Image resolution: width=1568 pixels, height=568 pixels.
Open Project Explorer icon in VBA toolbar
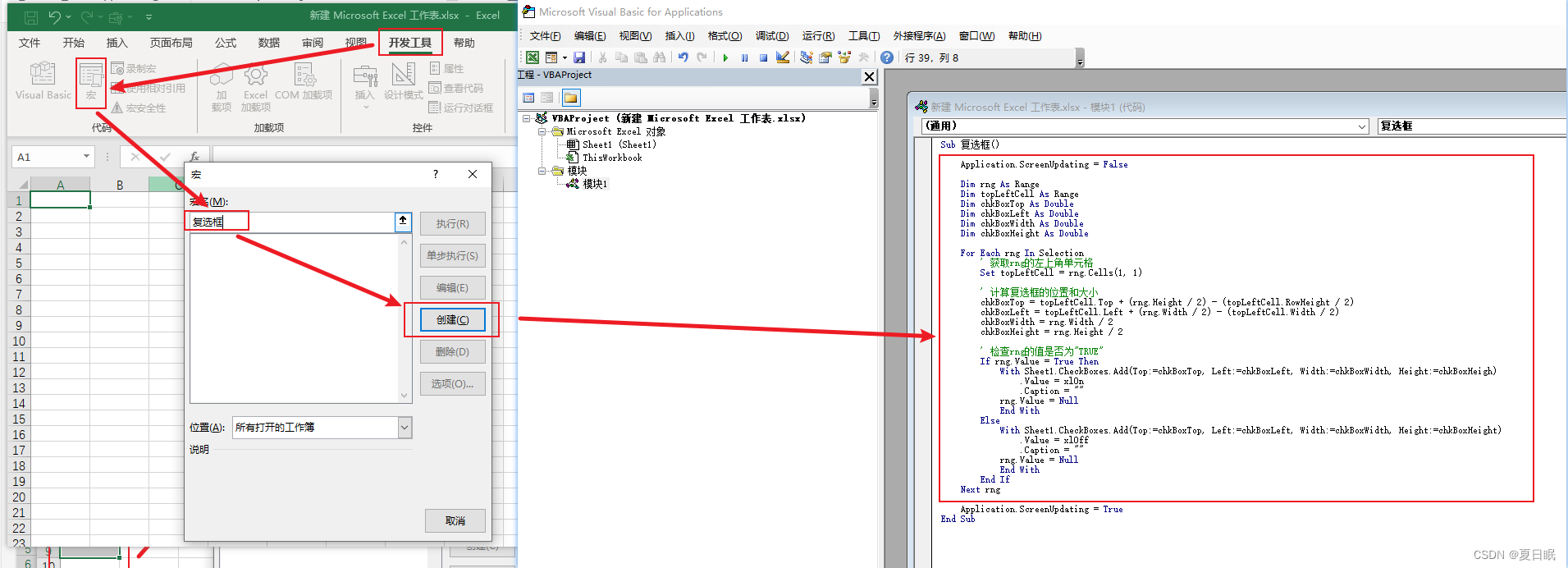tap(807, 57)
